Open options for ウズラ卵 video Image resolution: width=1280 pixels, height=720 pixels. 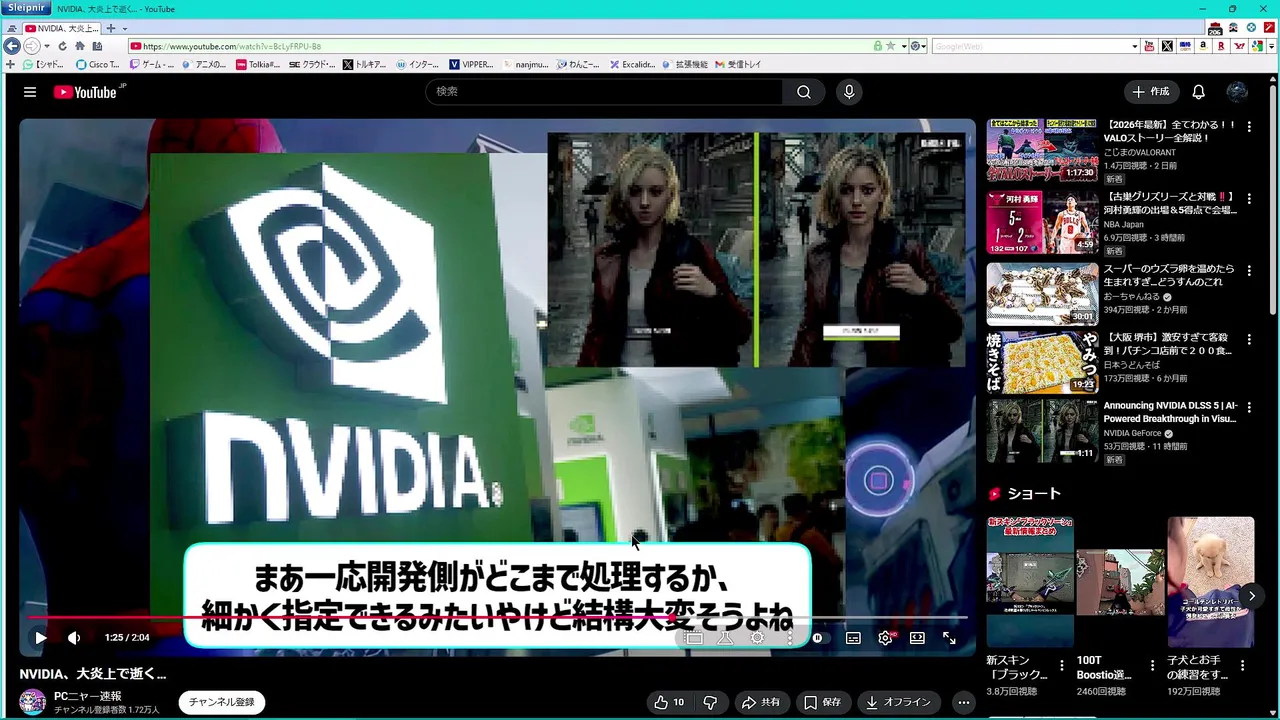(1249, 271)
